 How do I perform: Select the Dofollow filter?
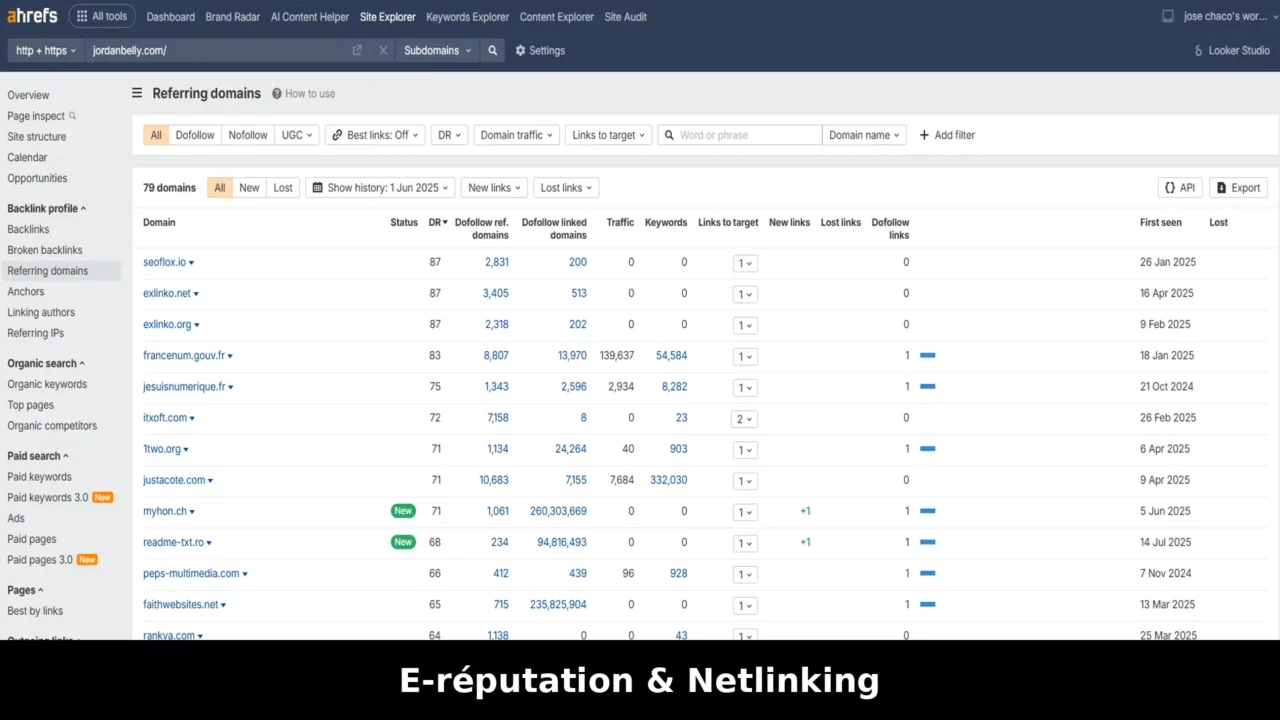195,135
